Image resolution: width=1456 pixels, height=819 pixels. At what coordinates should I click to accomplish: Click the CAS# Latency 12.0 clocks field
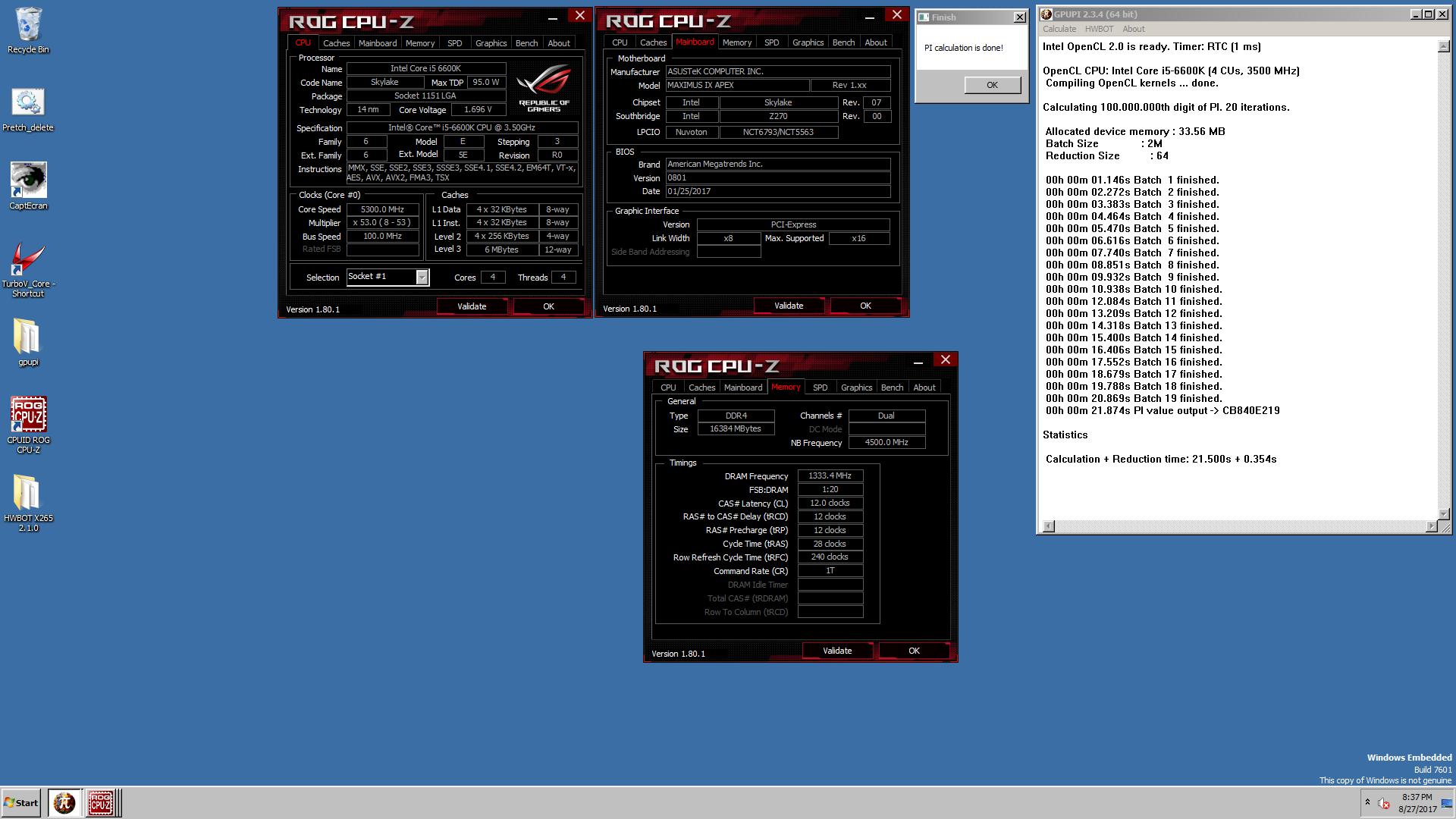[x=830, y=504]
